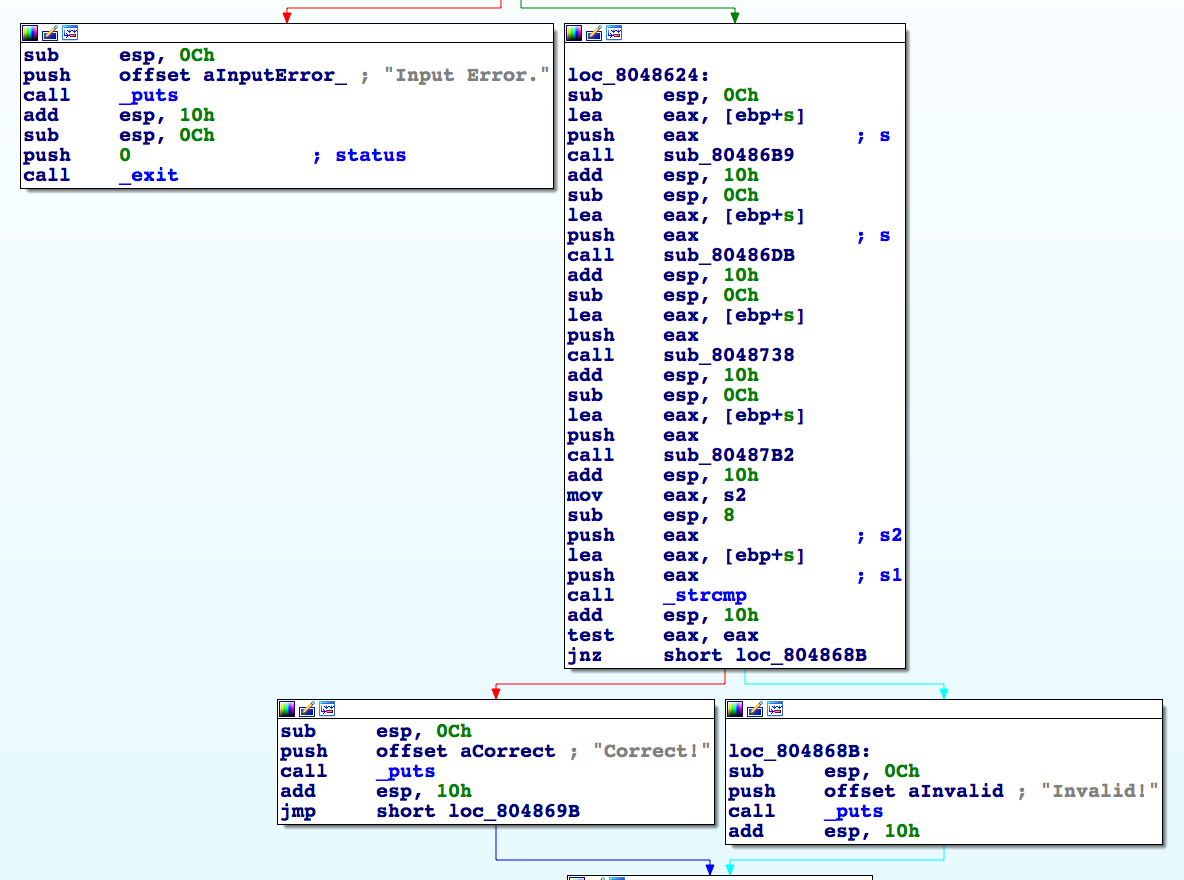Click the group icon on the Invalid node
The width and height of the screenshot is (1184, 880).
tap(775, 709)
